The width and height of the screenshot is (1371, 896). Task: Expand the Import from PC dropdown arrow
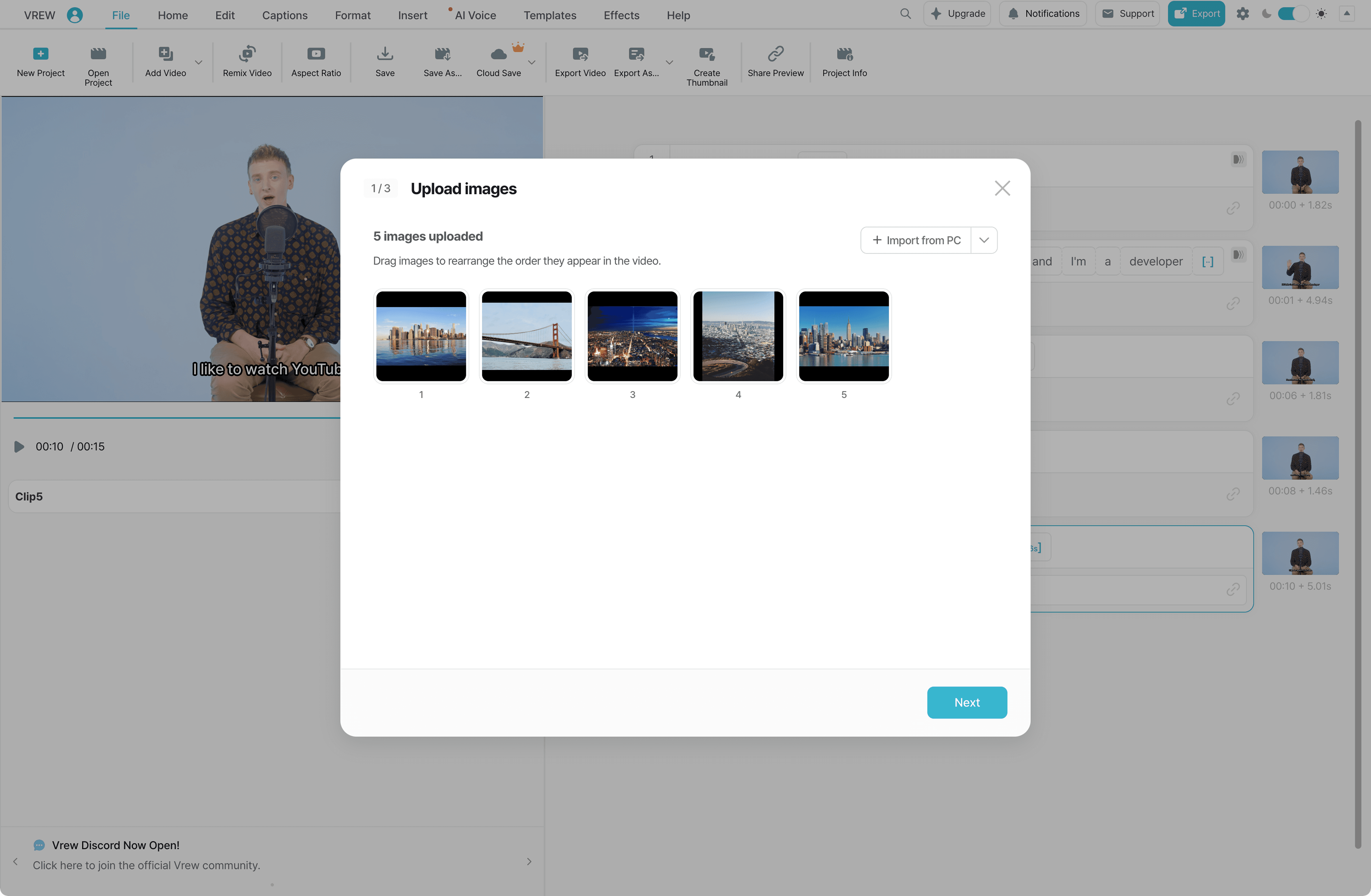pos(984,240)
